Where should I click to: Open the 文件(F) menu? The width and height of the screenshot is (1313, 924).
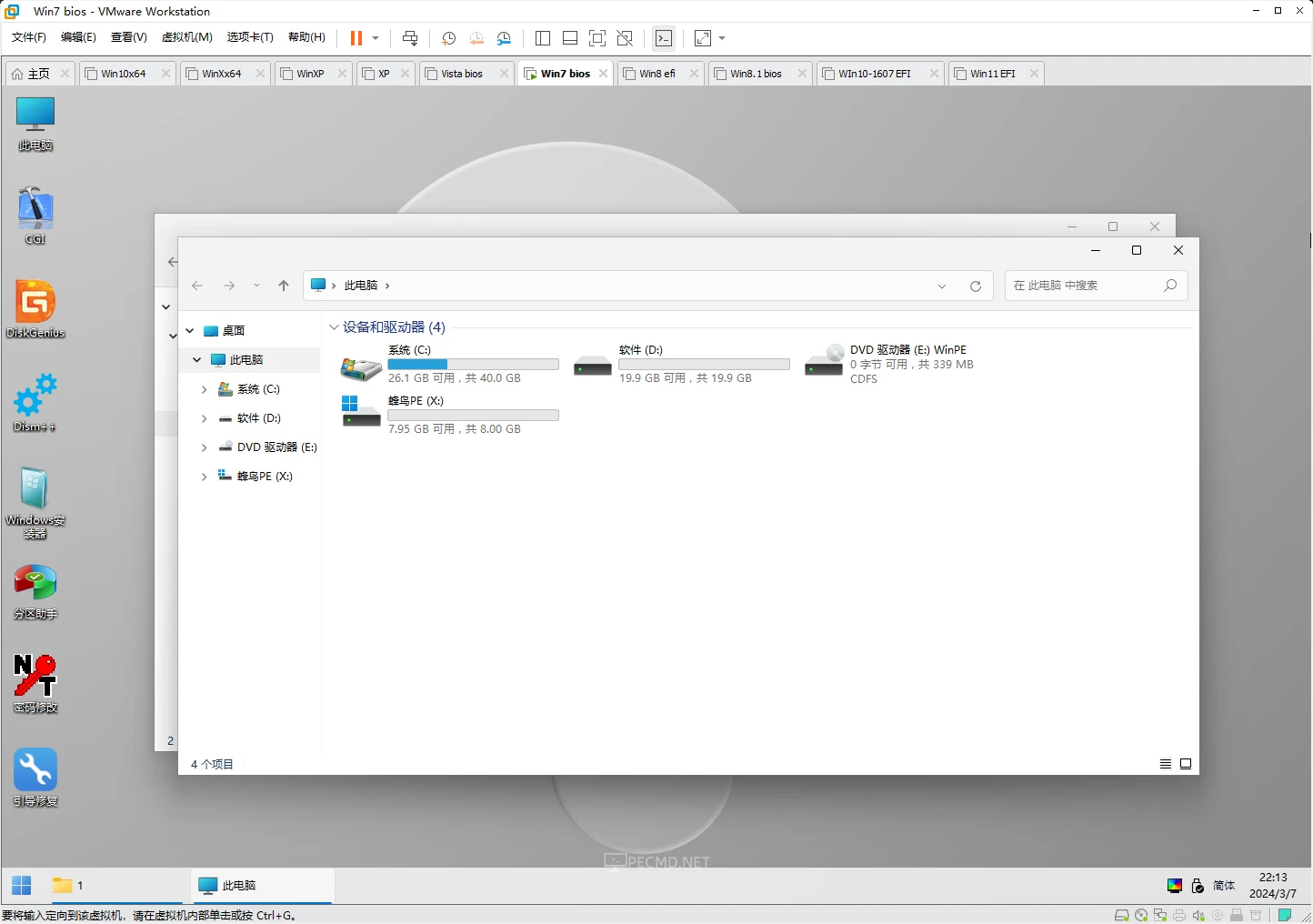(29, 37)
